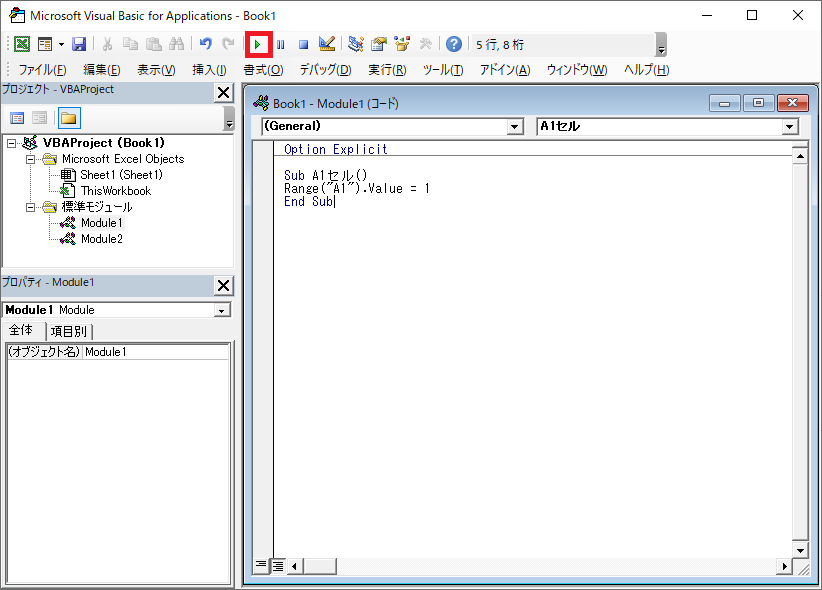Minimize the Book1 - Module1 code window
The width and height of the screenshot is (822, 590).
tap(724, 103)
